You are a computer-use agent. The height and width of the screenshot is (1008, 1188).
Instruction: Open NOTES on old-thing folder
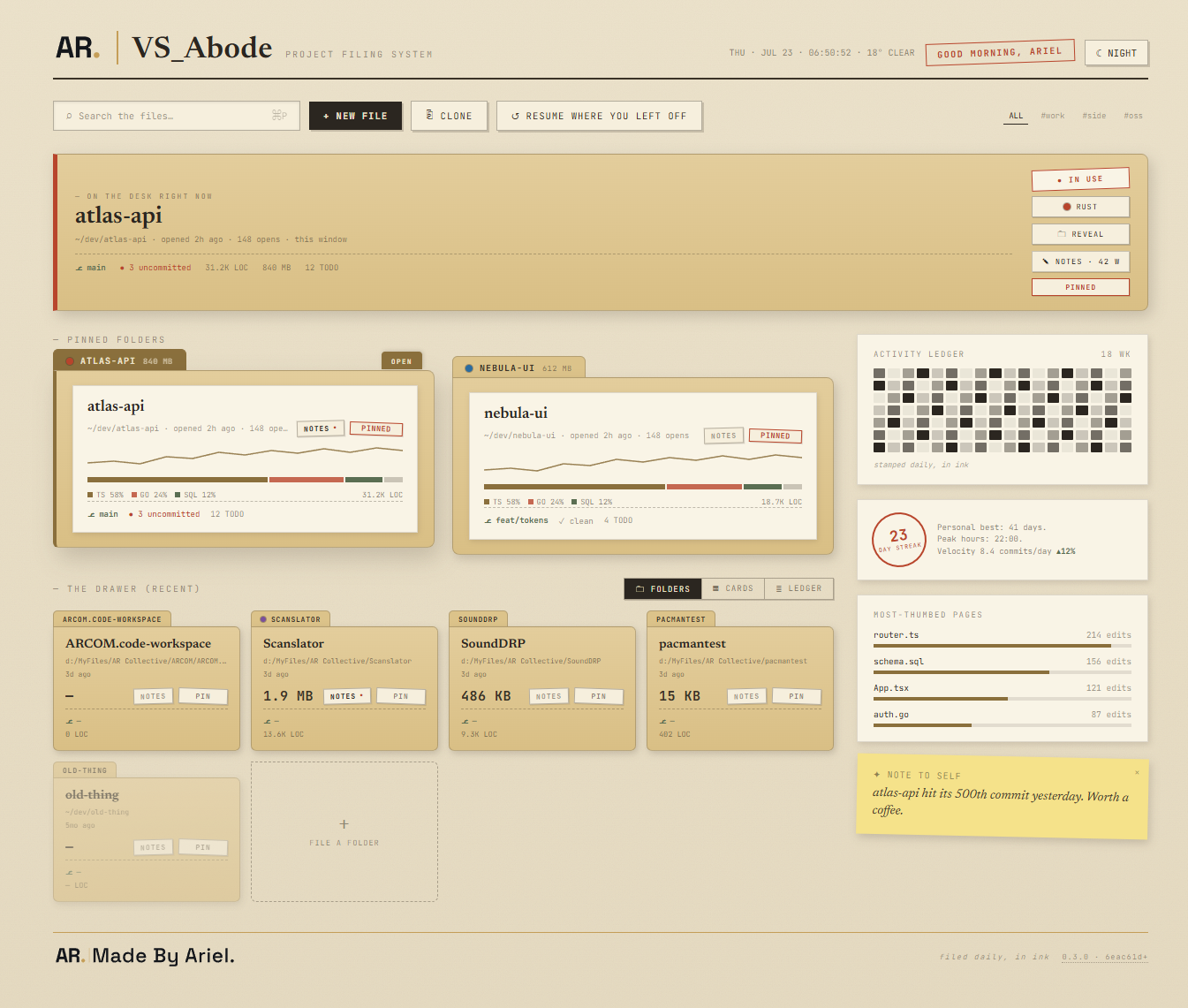click(153, 847)
